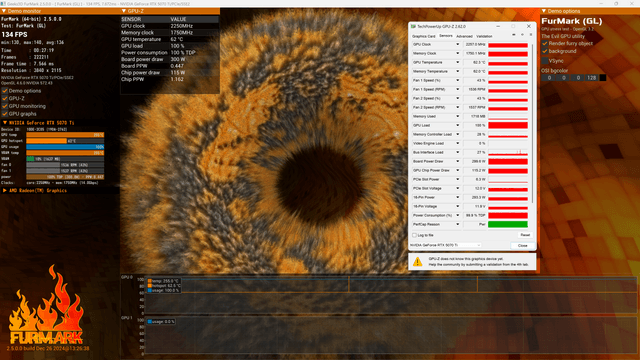
Task: Enable Log to file in GPU-Z
Action: point(414,235)
